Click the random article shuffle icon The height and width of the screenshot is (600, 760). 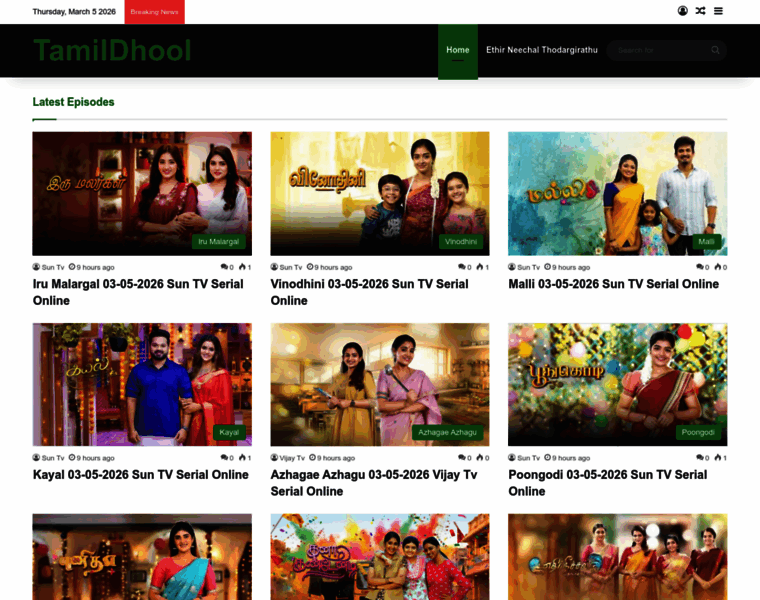tap(700, 11)
